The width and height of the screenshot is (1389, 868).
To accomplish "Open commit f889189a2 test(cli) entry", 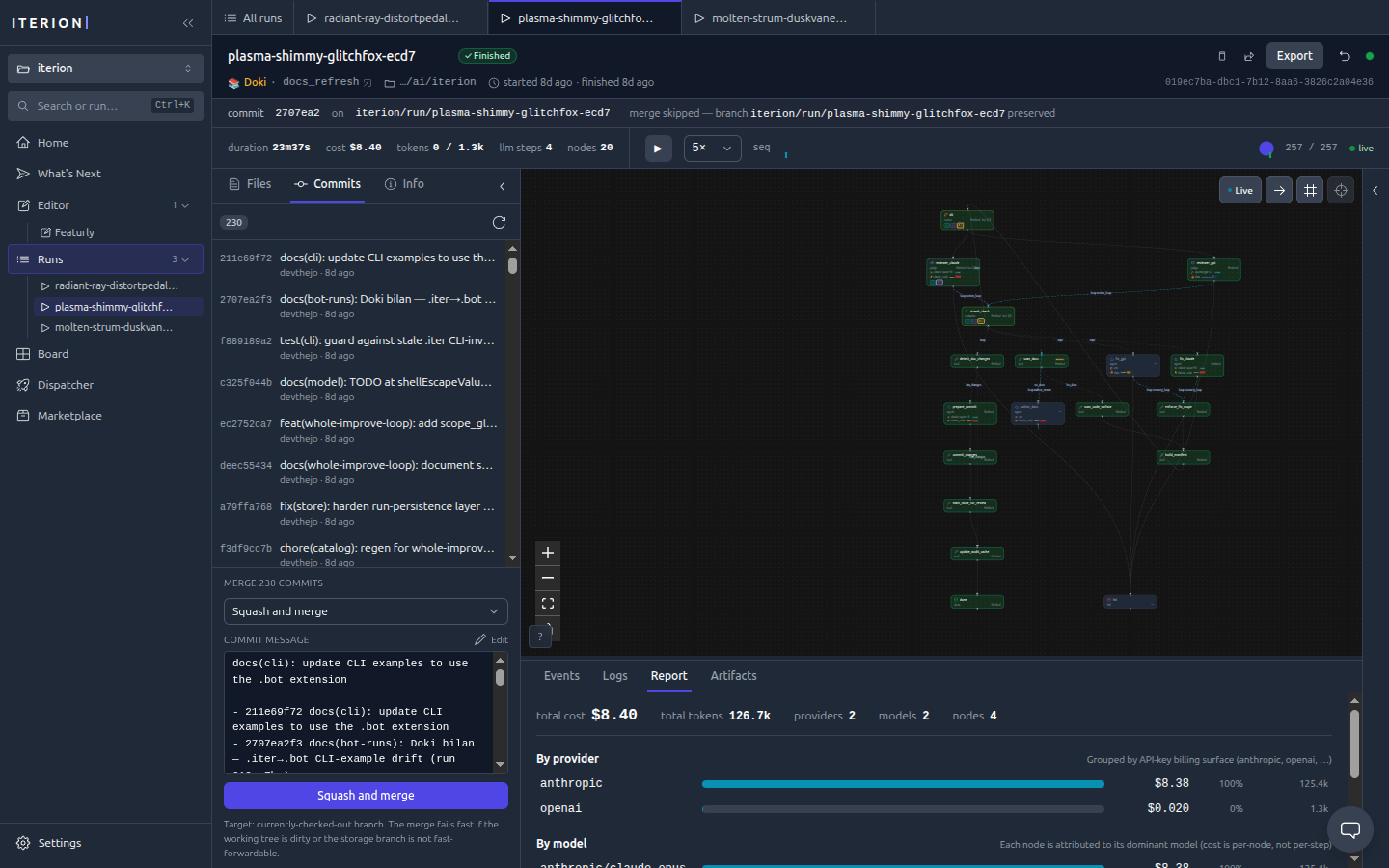I will click(x=359, y=347).
